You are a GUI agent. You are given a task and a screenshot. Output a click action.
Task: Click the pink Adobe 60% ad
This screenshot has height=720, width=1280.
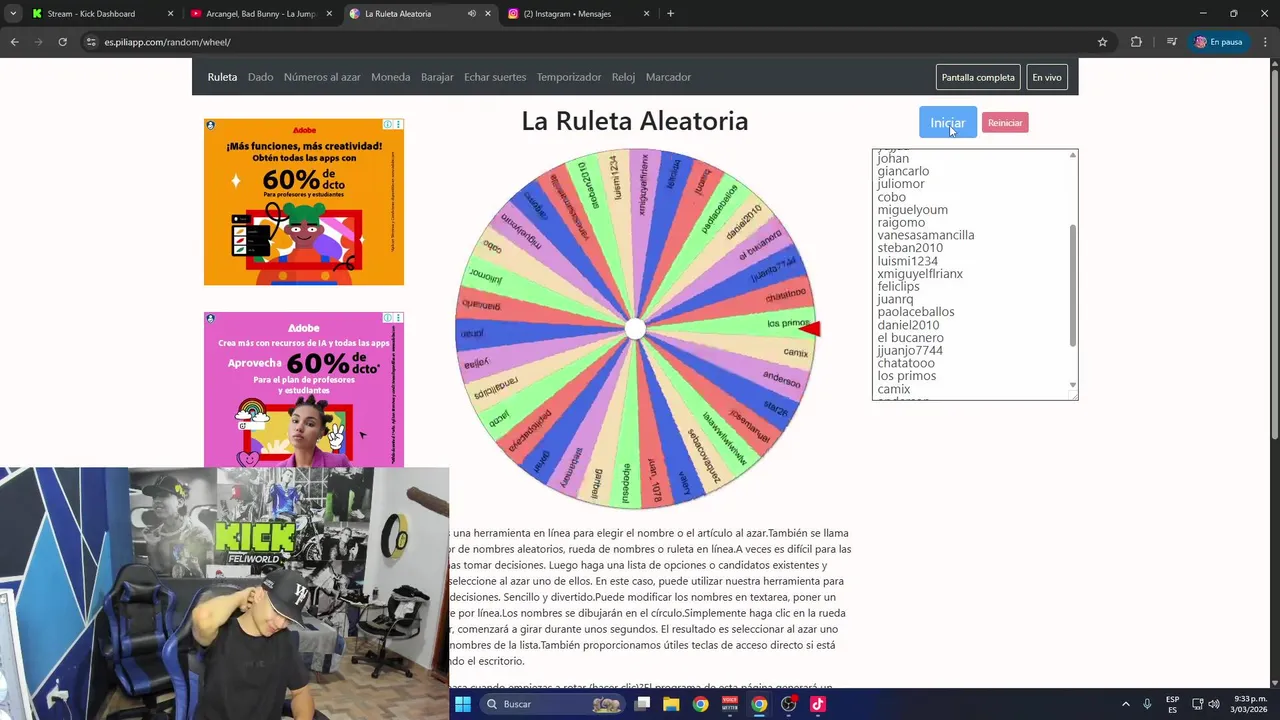pyautogui.click(x=304, y=390)
